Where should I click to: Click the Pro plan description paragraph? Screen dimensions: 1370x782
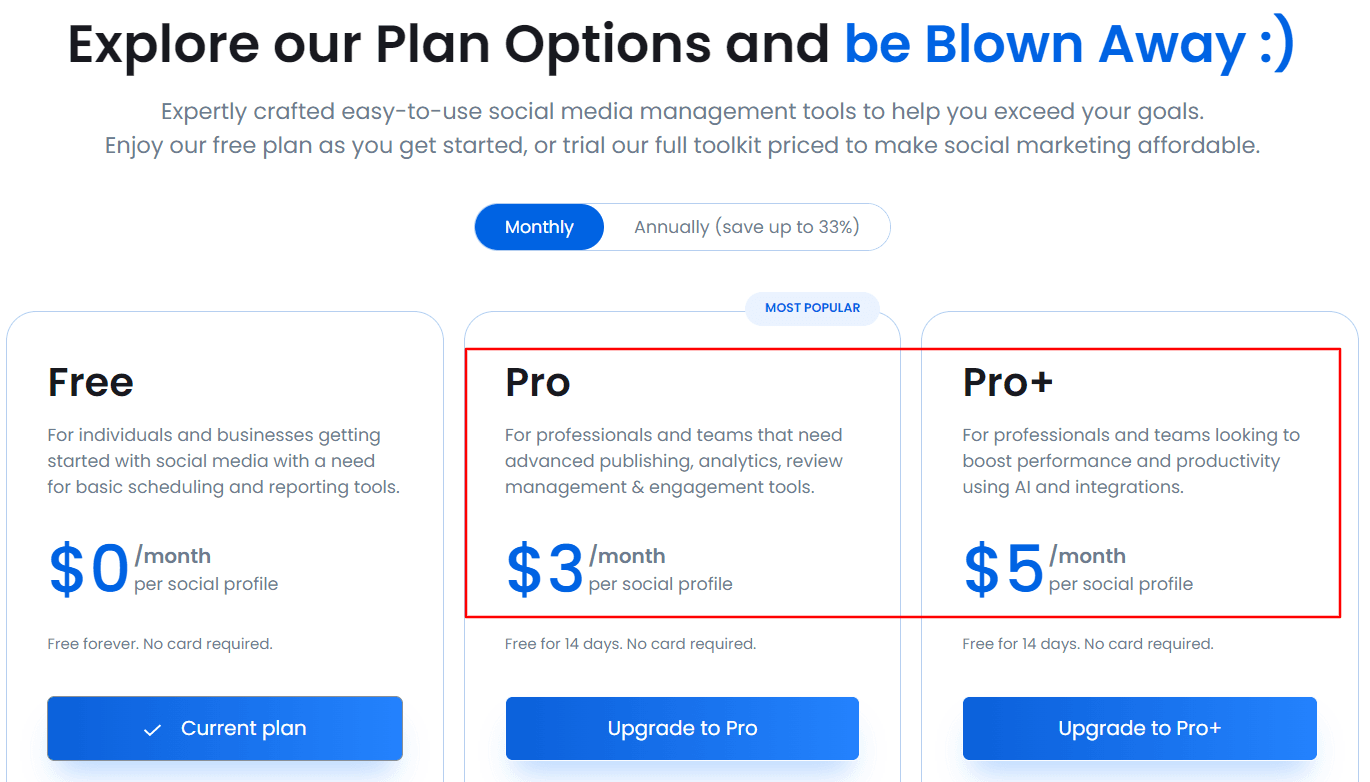673,461
